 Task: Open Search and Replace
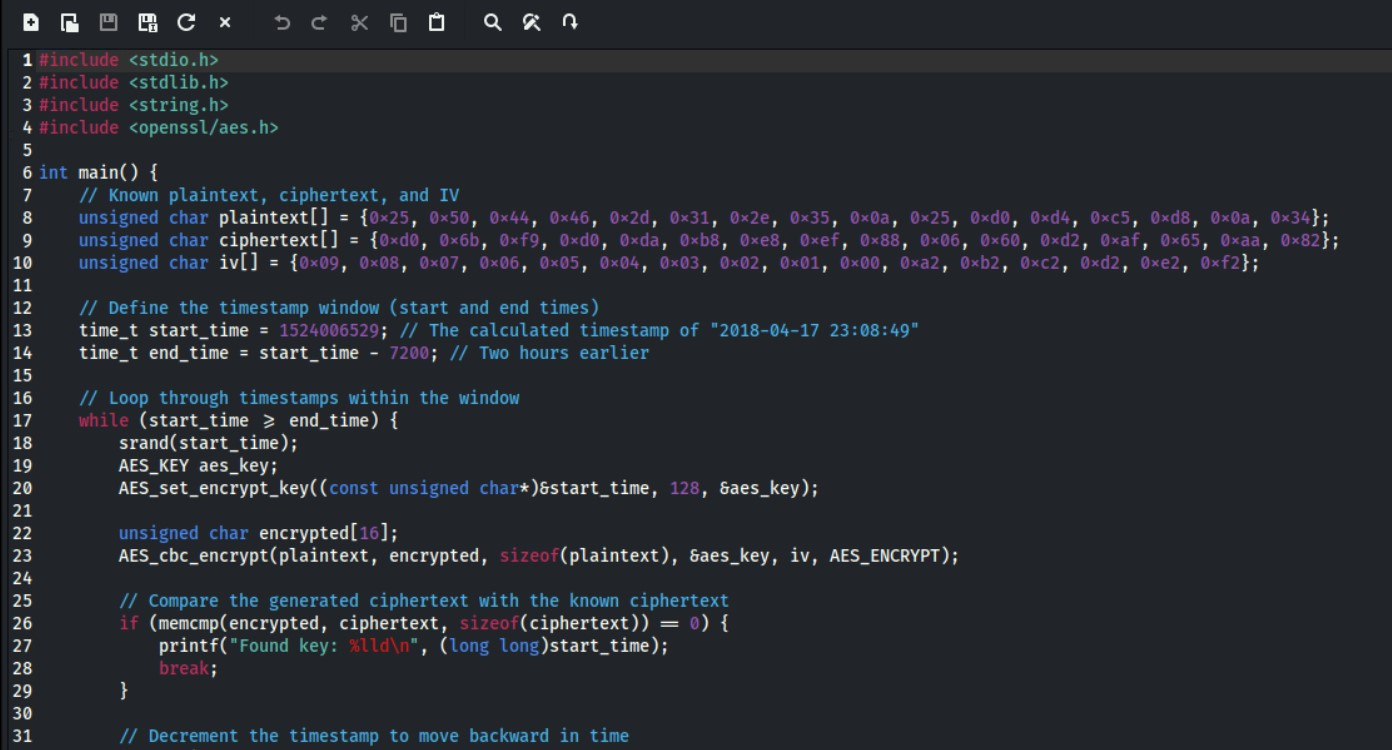pos(532,22)
